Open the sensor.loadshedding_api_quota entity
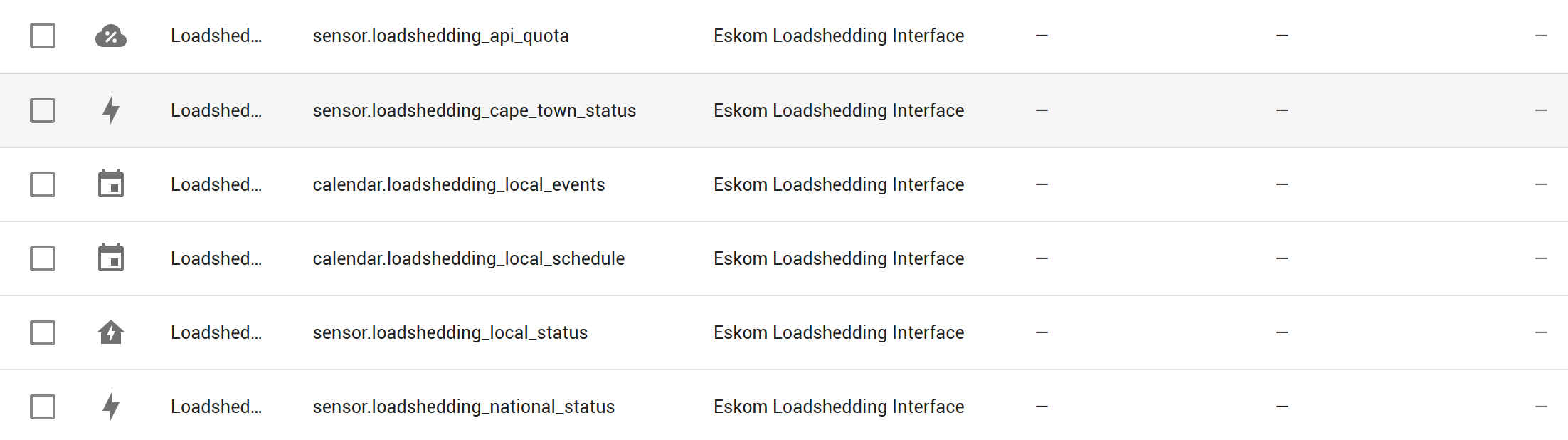This screenshot has width=1568, height=440. [x=440, y=36]
